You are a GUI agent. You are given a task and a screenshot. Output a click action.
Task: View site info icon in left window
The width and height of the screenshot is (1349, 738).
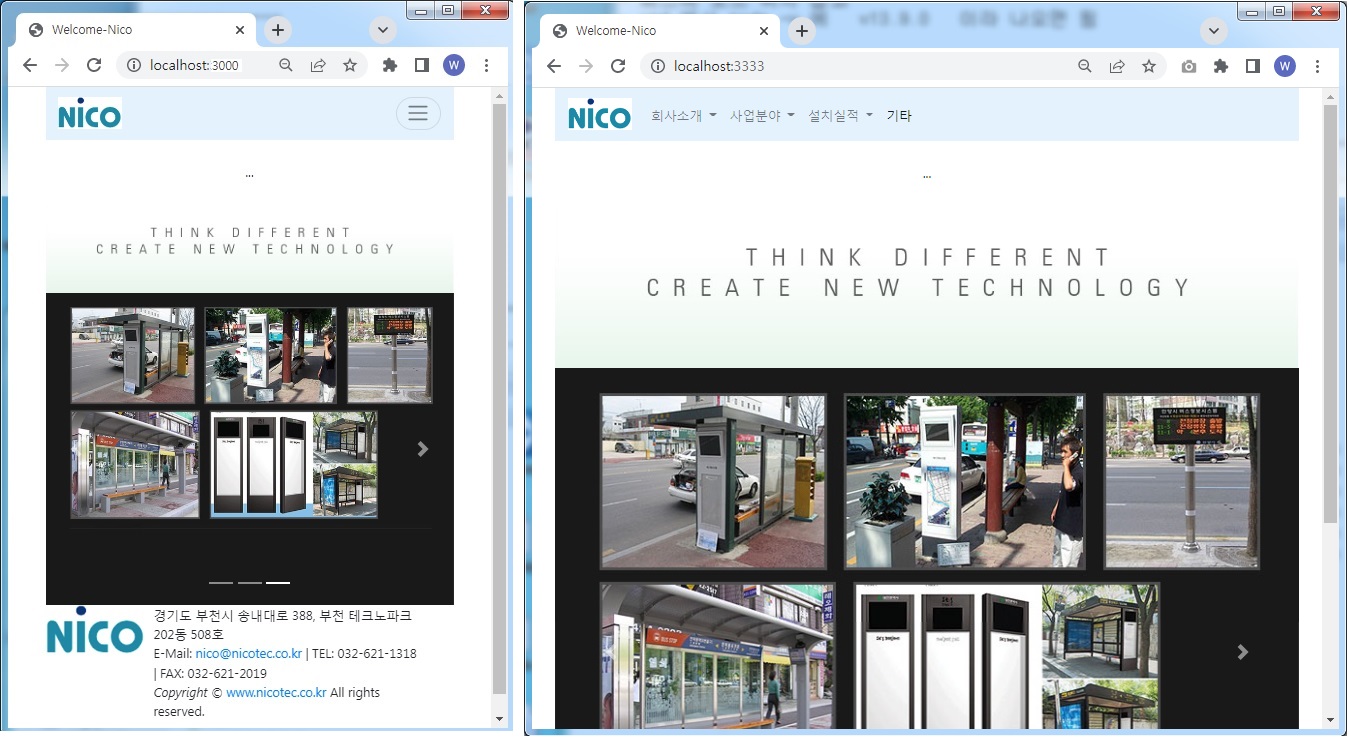point(134,65)
